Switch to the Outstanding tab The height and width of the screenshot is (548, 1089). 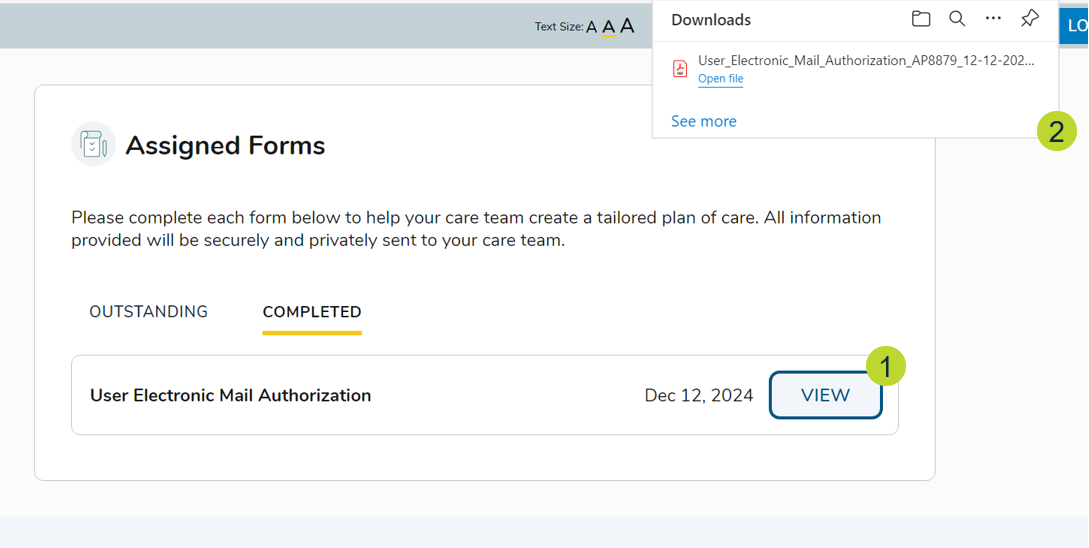click(x=148, y=312)
